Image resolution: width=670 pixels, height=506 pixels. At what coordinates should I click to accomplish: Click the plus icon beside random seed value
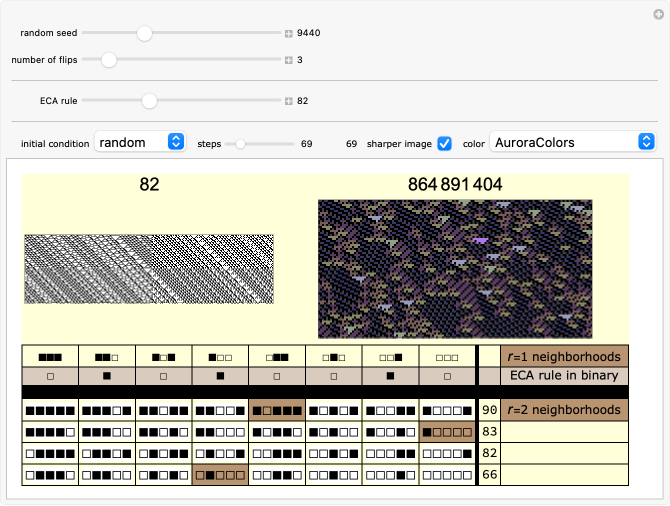288,33
